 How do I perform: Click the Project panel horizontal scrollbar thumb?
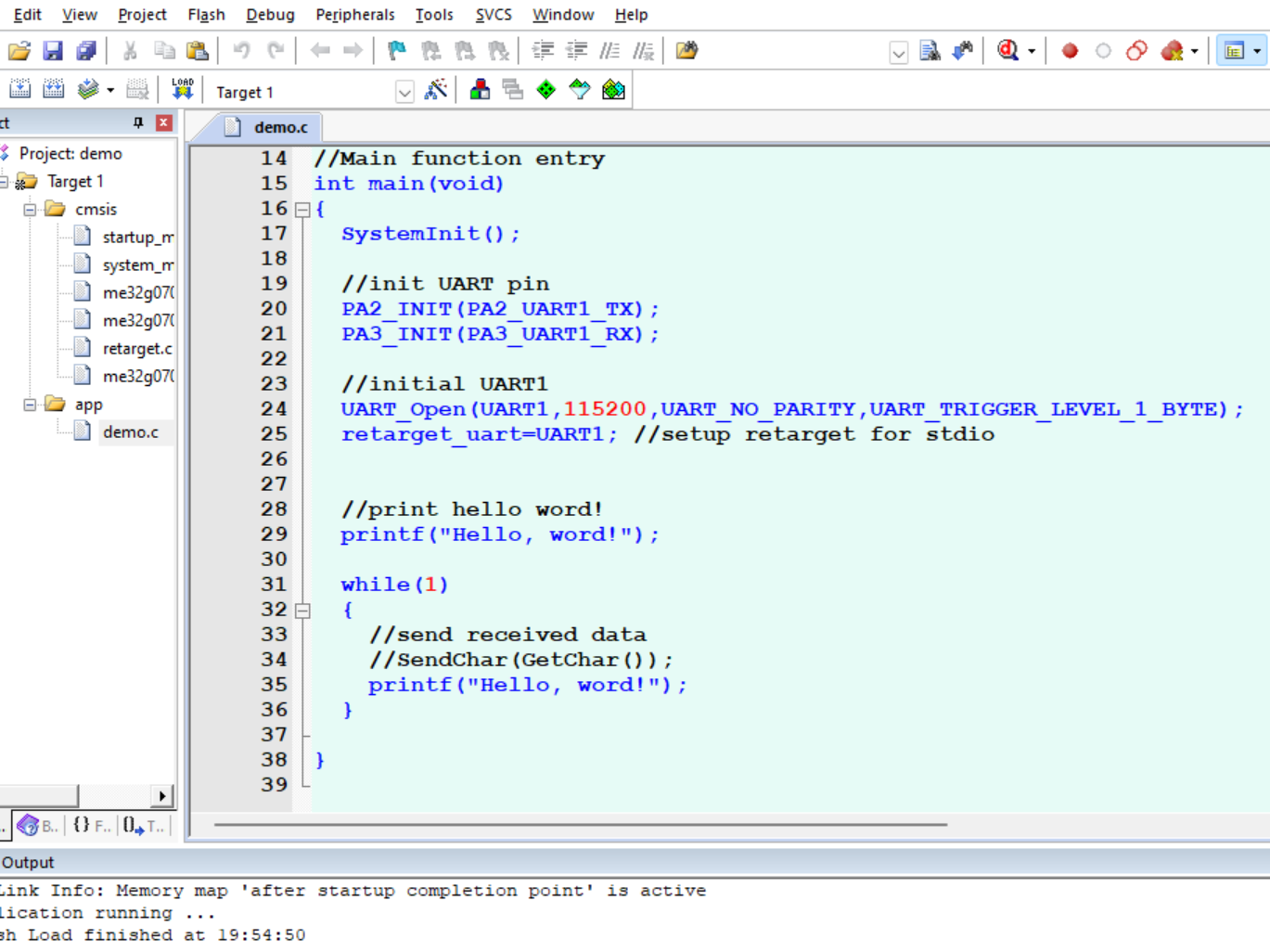tap(38, 796)
